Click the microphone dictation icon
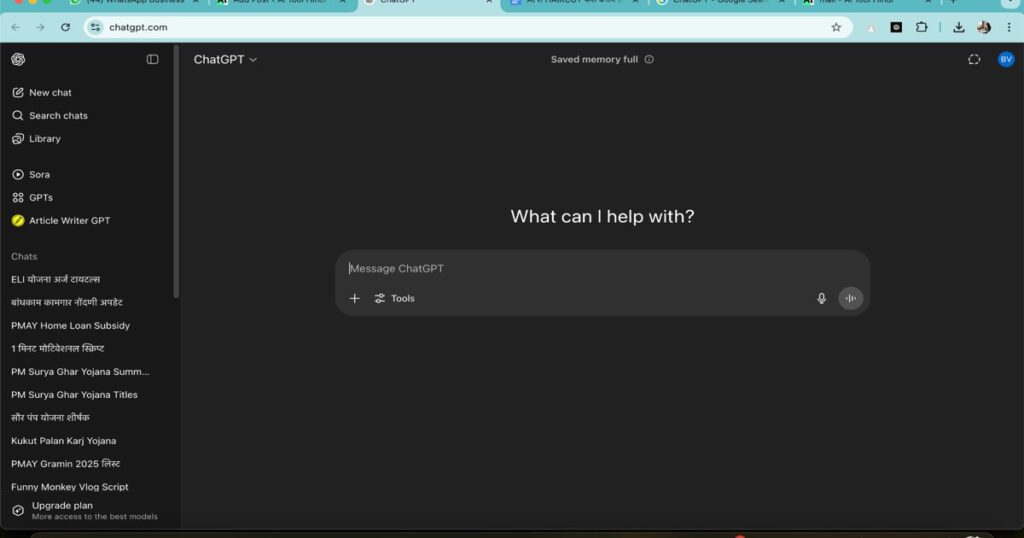 (822, 298)
